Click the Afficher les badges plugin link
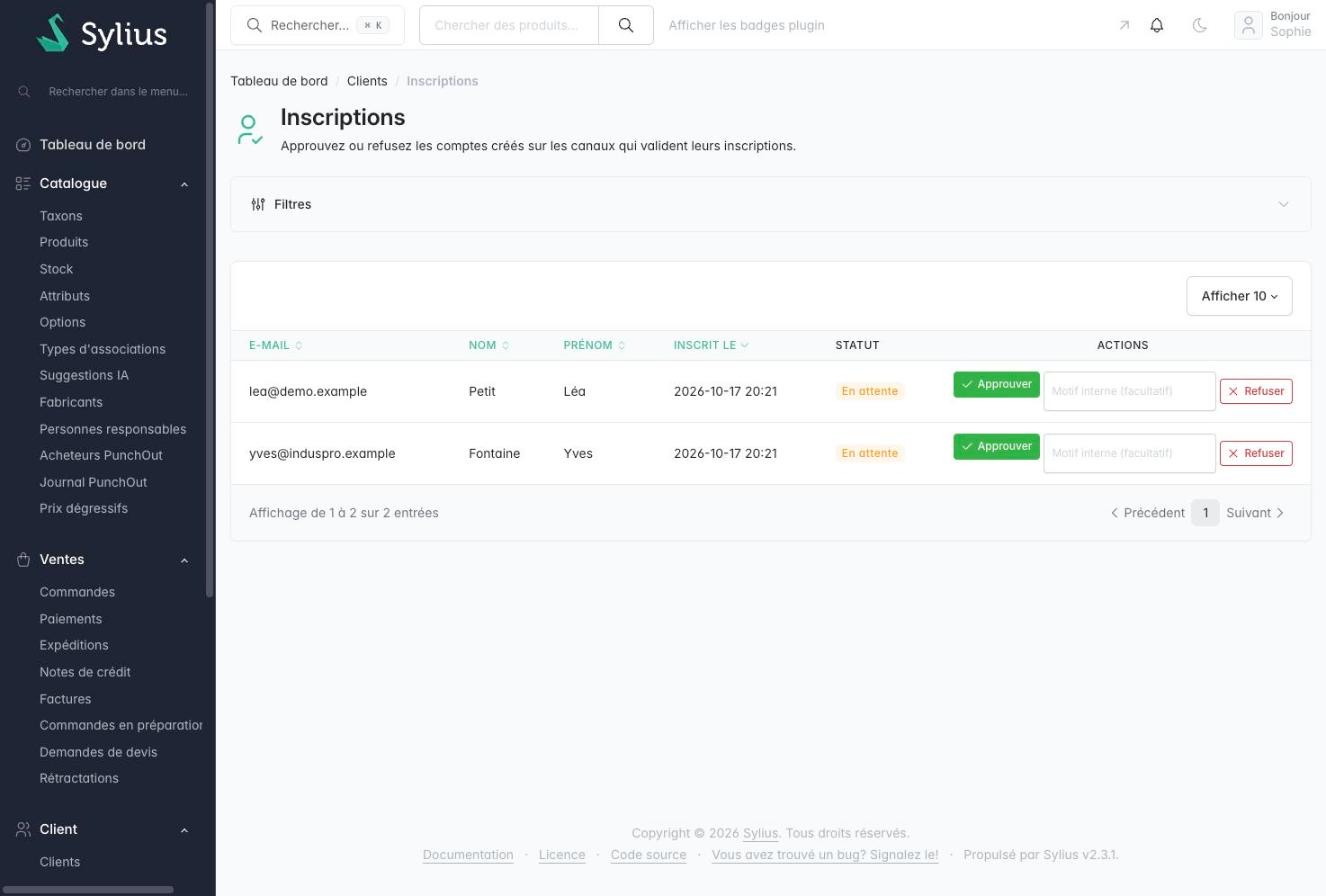 click(x=746, y=25)
